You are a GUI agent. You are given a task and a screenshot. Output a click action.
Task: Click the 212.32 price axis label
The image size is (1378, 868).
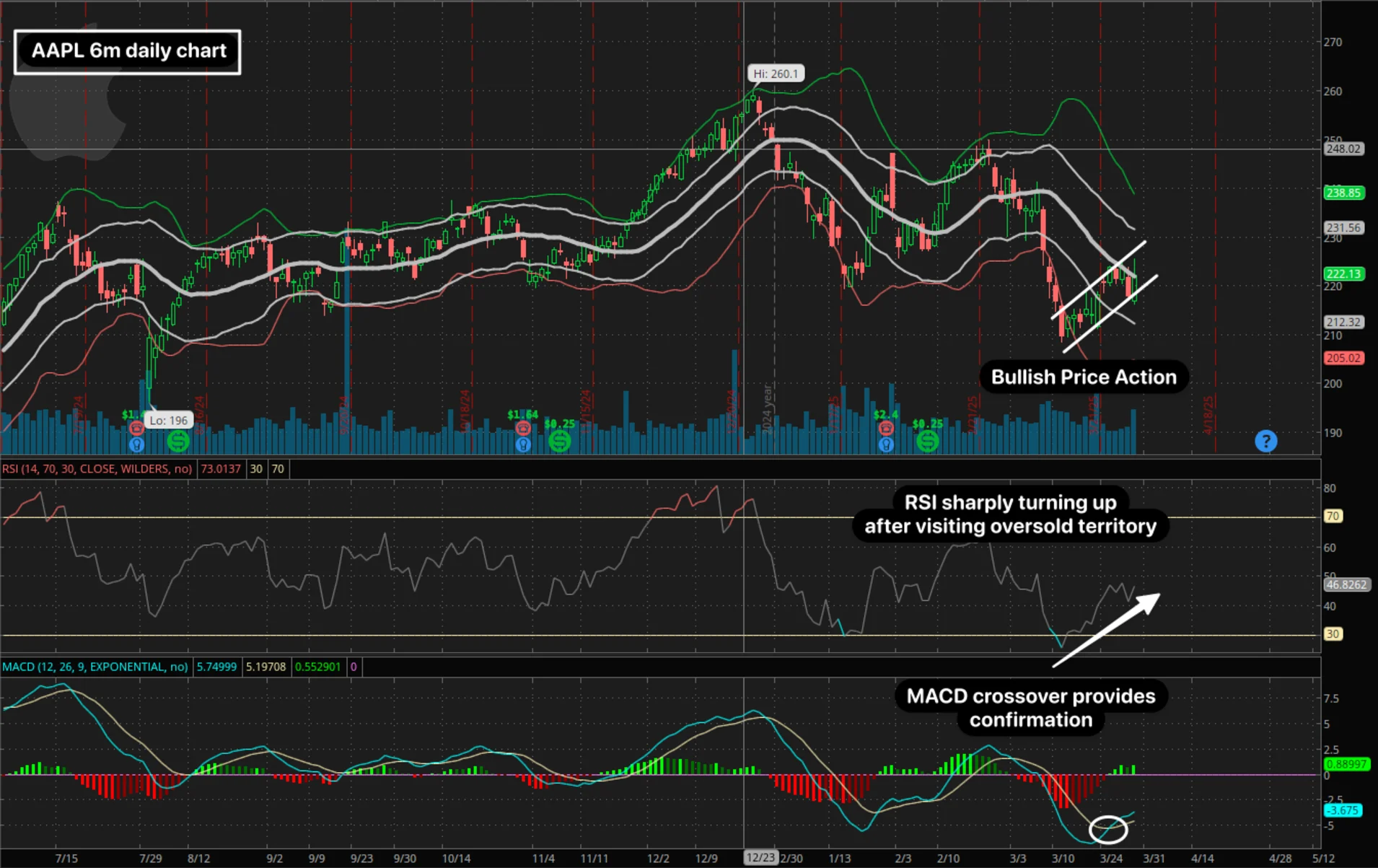[1343, 322]
